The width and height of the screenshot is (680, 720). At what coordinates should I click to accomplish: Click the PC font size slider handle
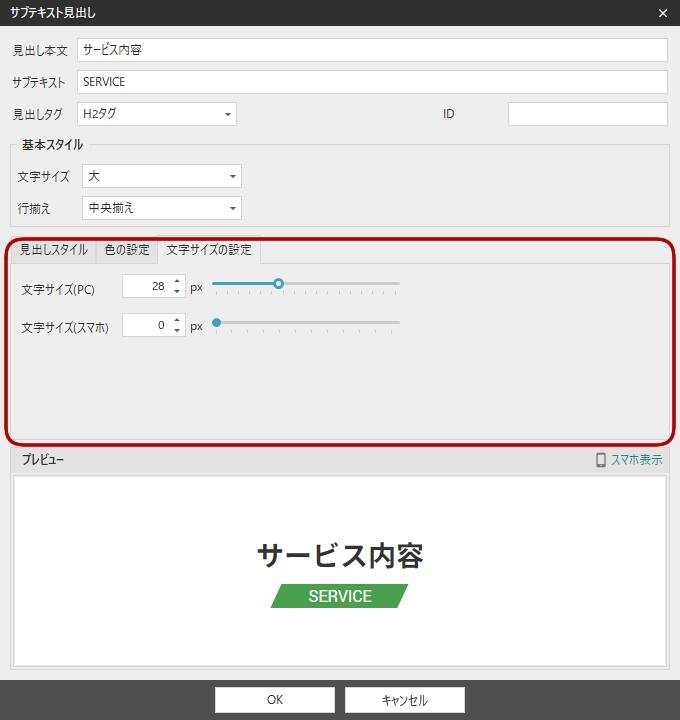[x=279, y=284]
